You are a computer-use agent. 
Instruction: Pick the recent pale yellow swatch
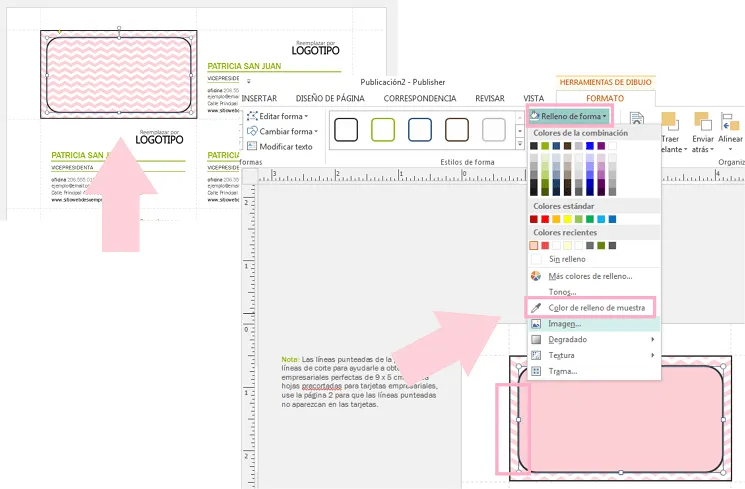567,245
